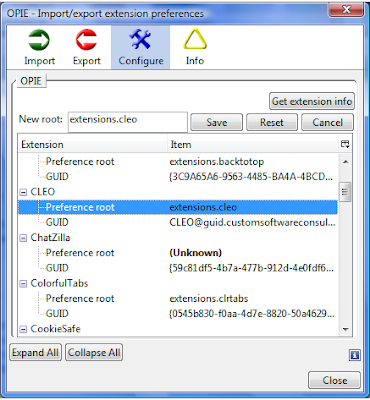Click the vertical scrollbar thumb
Image resolution: width=370 pixels, height=400 pixels.
345,192
